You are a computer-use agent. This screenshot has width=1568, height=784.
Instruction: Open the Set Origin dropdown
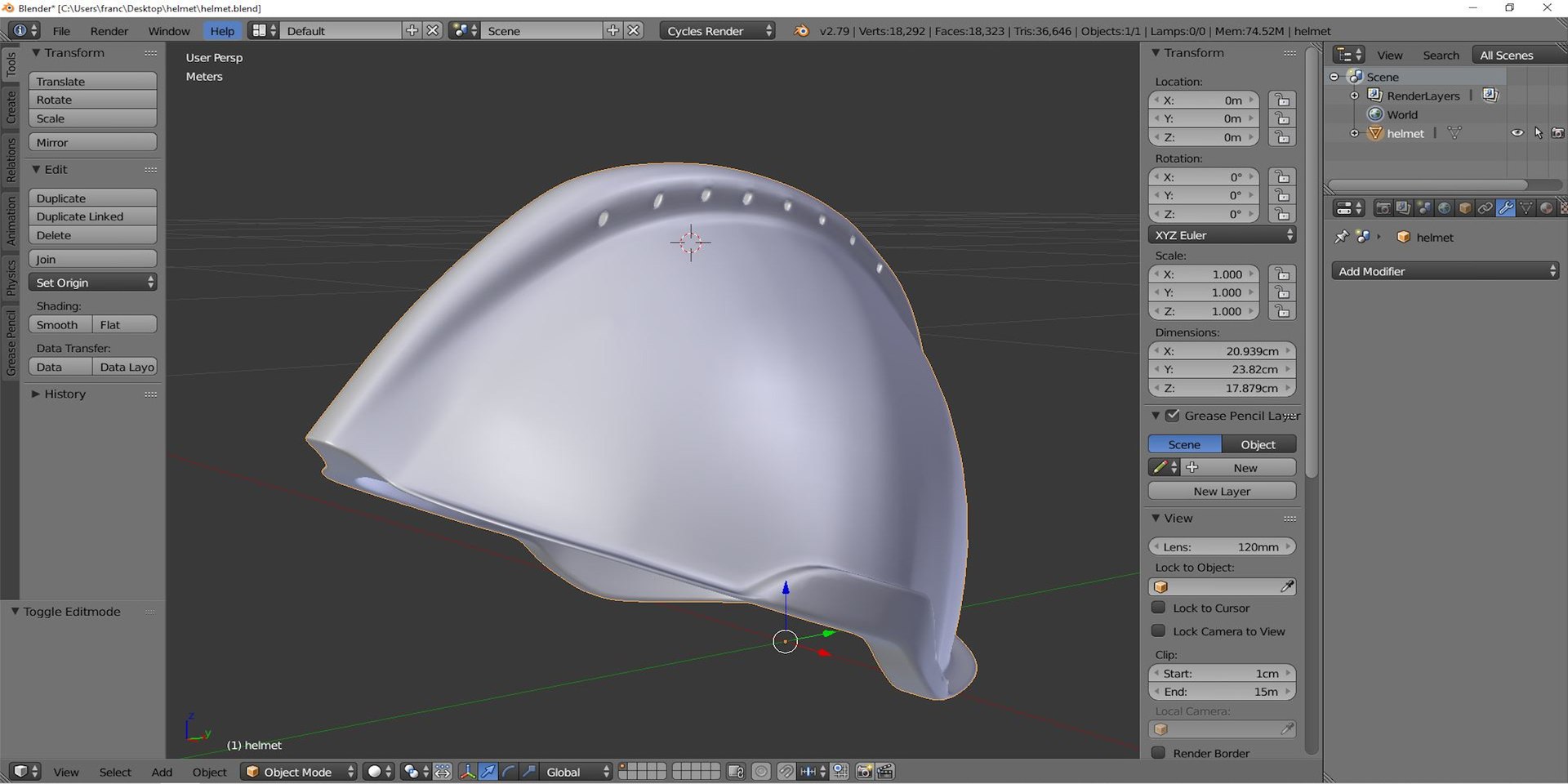tap(92, 283)
